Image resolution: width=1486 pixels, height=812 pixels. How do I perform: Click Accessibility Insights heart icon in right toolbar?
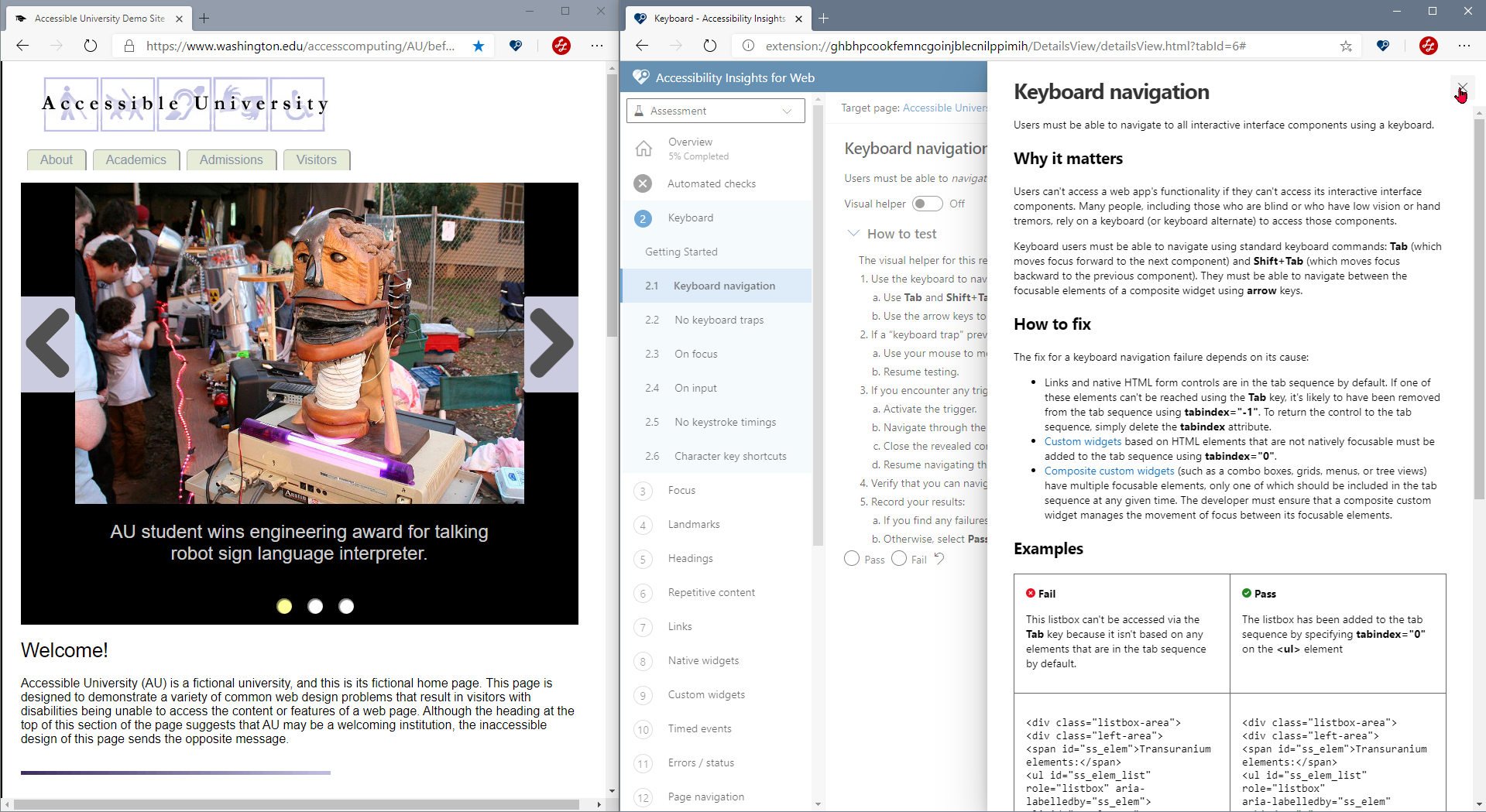coord(1383,46)
